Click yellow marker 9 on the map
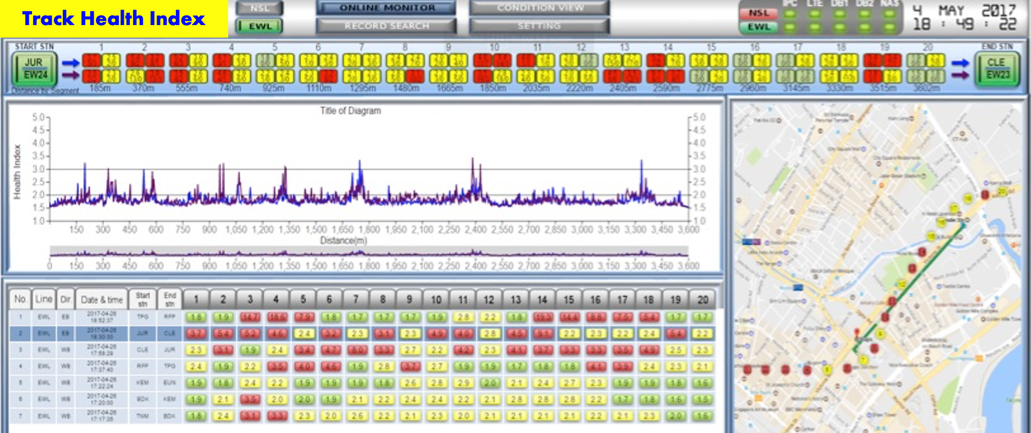The width and height of the screenshot is (1031, 433). point(880,334)
